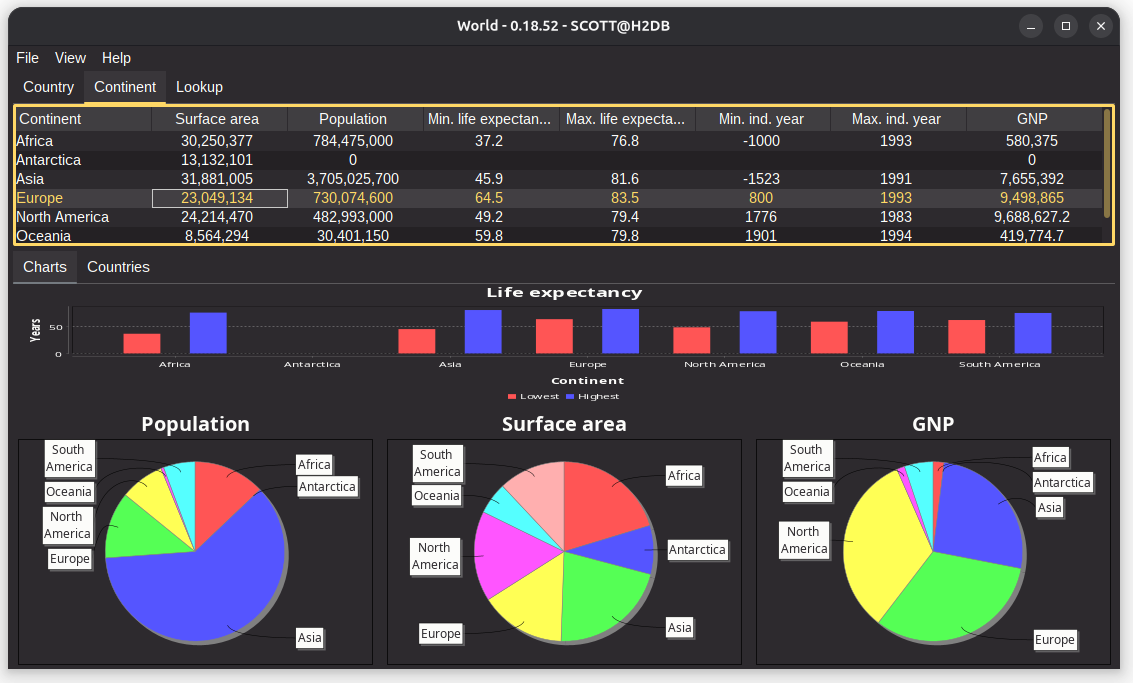This screenshot has width=1133, height=683.
Task: Switch to the Lookup tab
Action: click(199, 87)
